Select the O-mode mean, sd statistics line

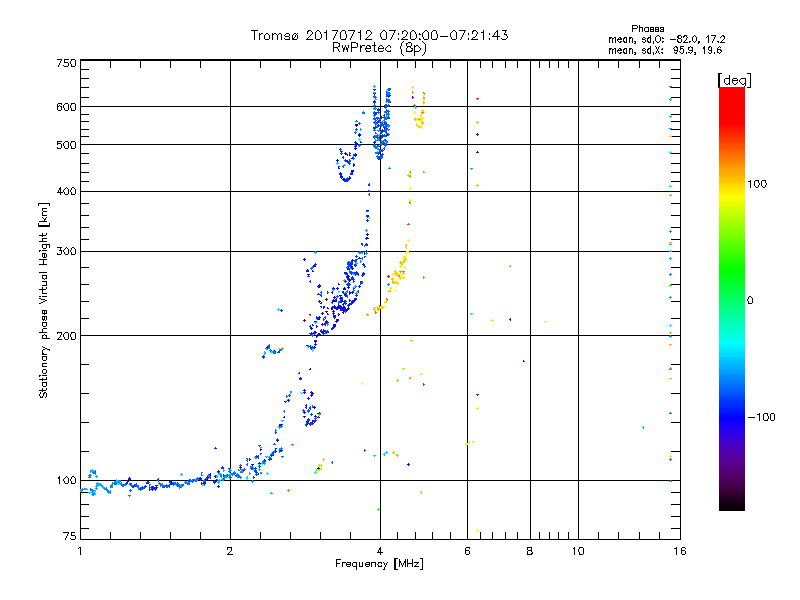[x=666, y=39]
